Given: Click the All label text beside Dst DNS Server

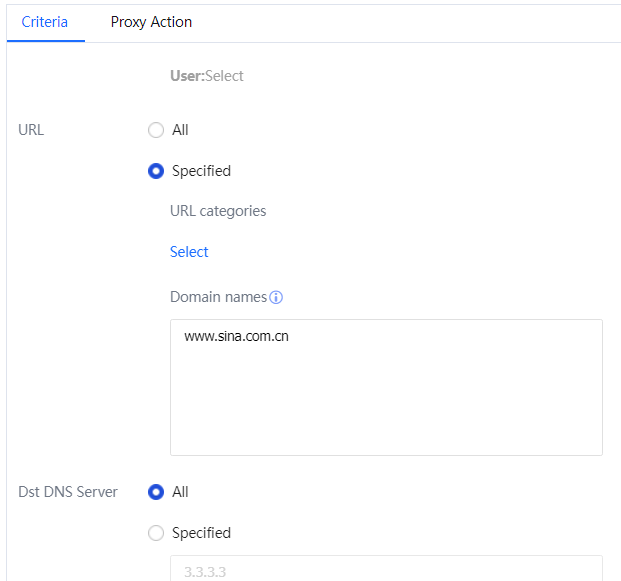Looking at the screenshot, I should pos(180,492).
